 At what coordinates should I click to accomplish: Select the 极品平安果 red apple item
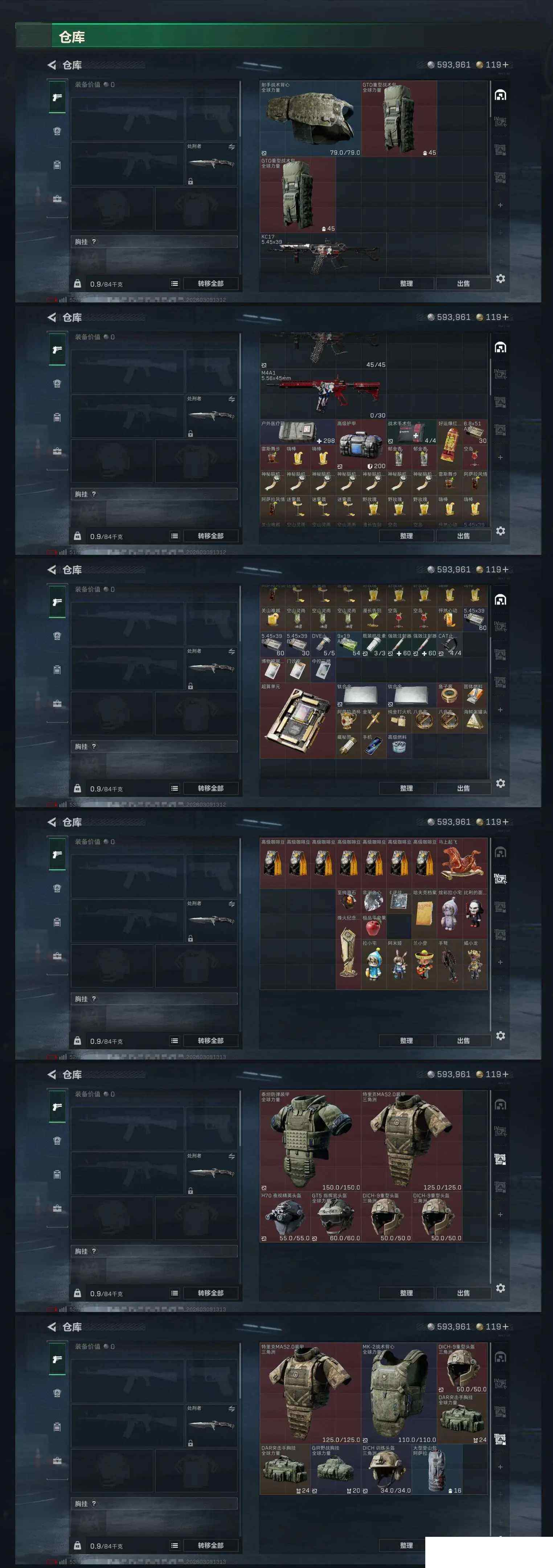pos(374,927)
